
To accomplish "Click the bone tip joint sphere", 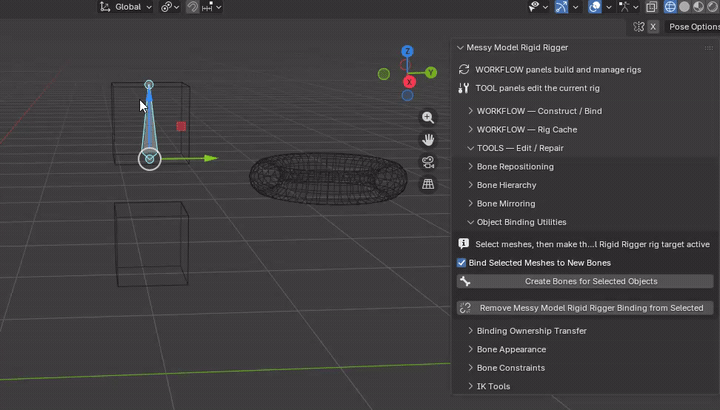I will point(149,84).
